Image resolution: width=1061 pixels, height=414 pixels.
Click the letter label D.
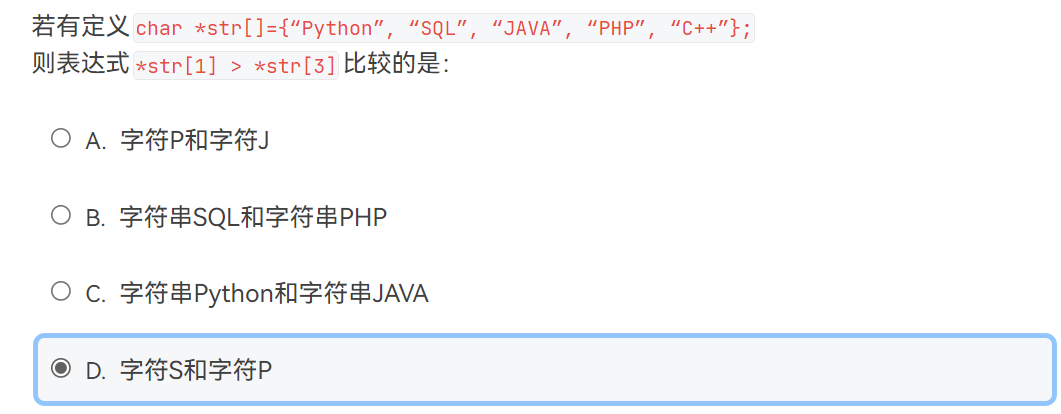(95, 371)
